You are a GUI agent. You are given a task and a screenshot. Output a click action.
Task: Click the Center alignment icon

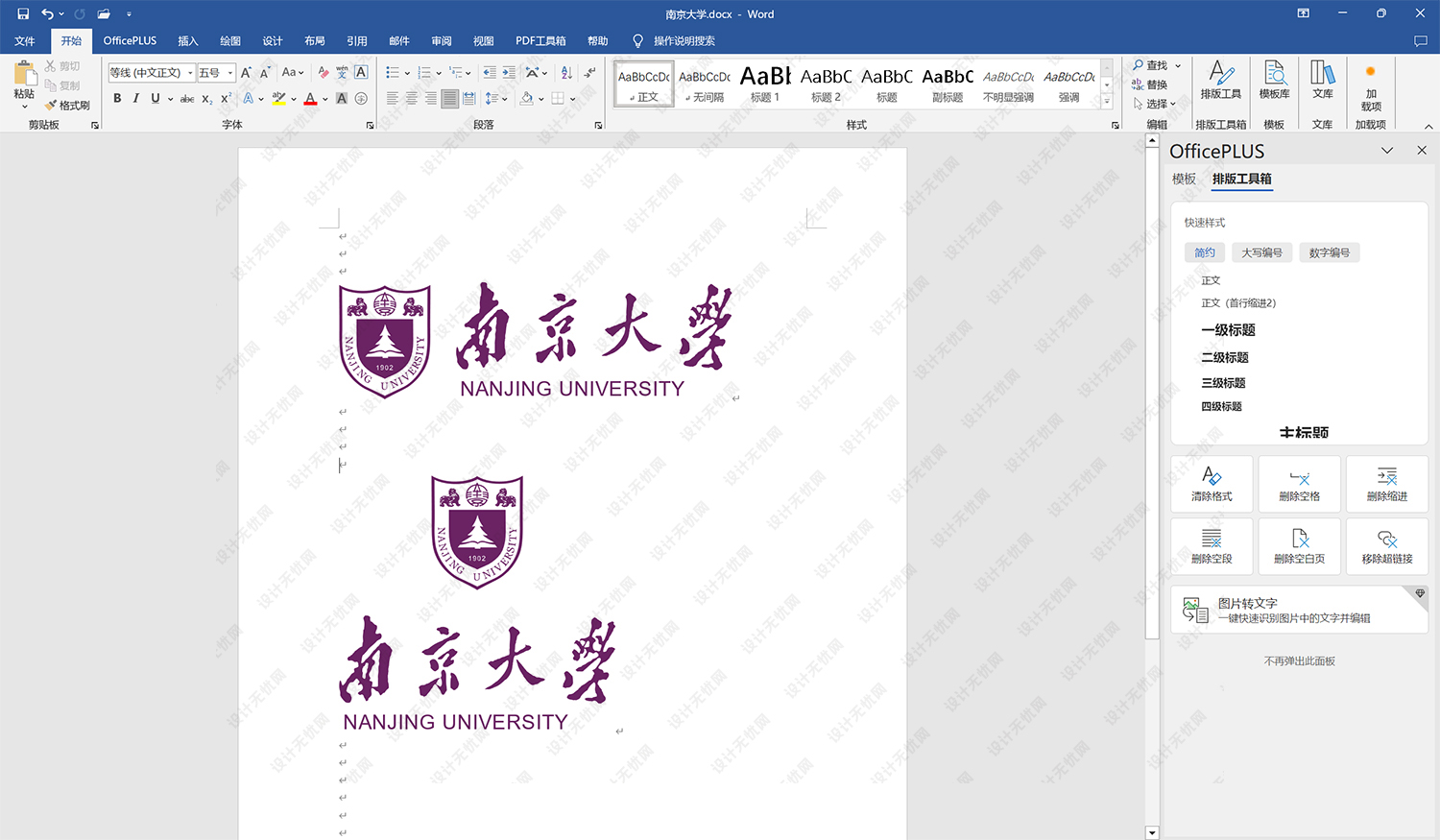point(411,98)
